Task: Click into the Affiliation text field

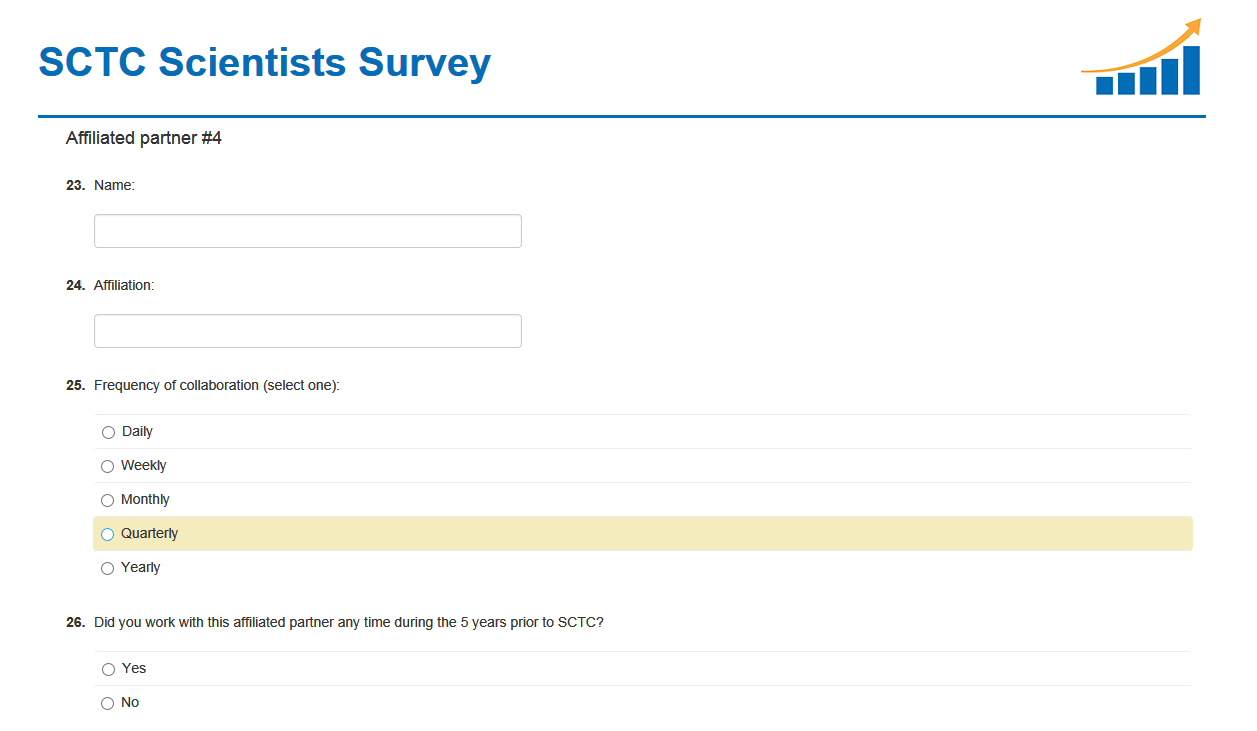Action: click(x=307, y=331)
